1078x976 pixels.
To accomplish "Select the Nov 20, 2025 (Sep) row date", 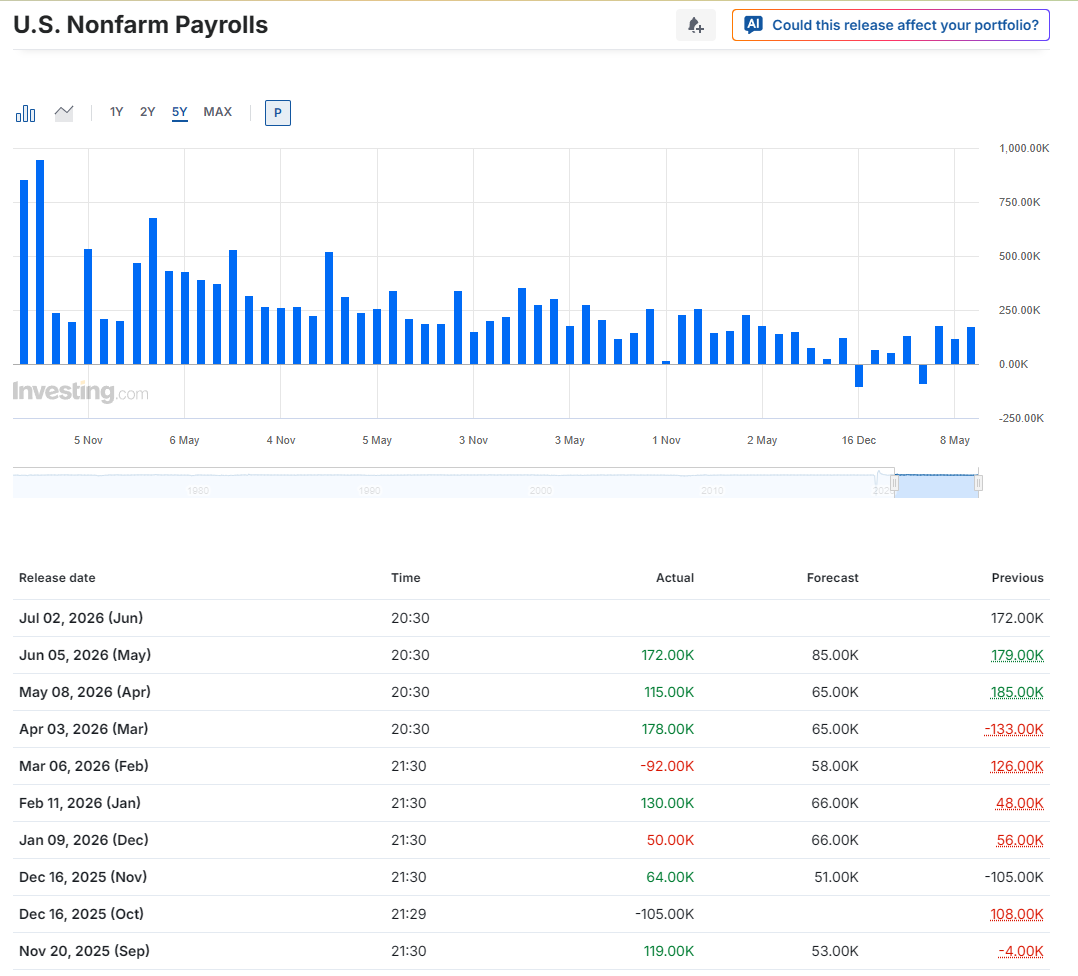I will click(84, 951).
